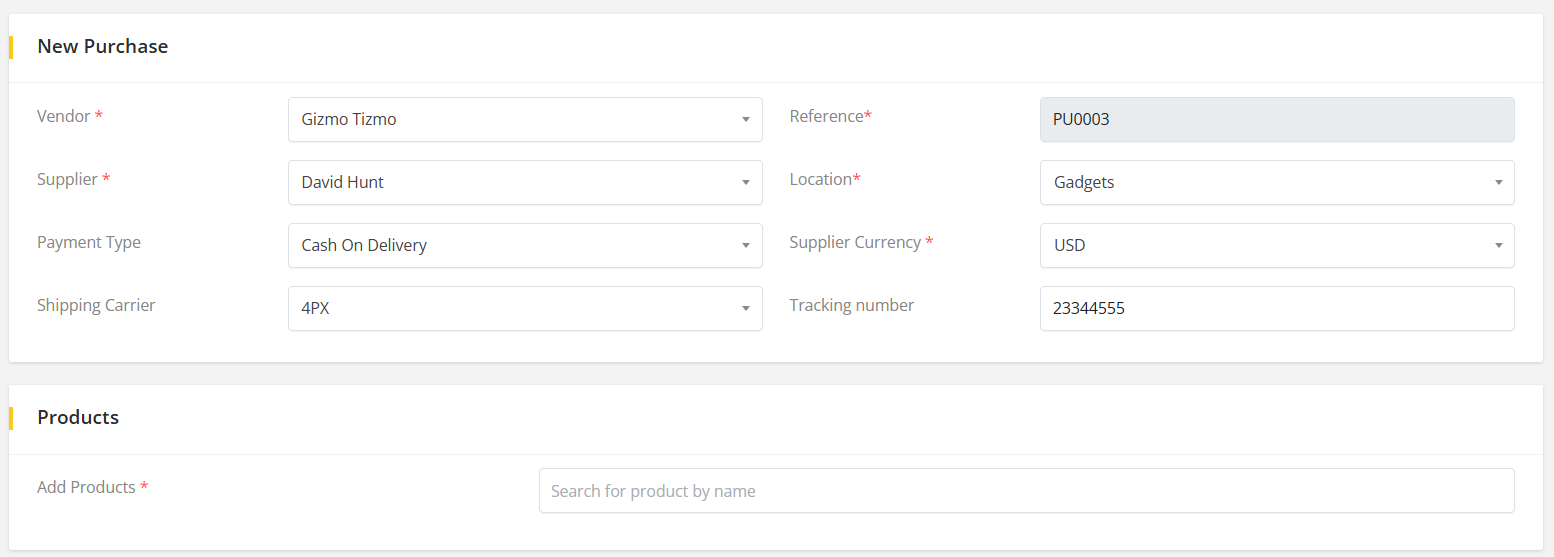The image size is (1554, 557).
Task: Click the Supplier Currency arrow next to USD
Action: [1498, 246]
